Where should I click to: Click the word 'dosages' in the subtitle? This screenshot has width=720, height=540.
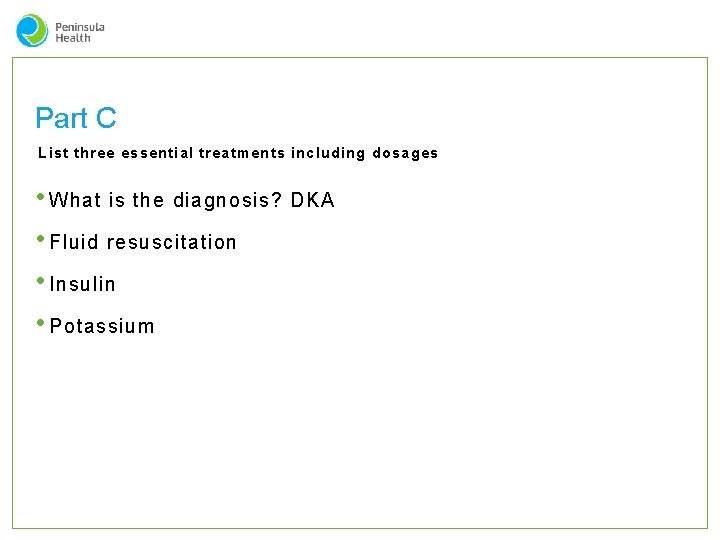[405, 153]
